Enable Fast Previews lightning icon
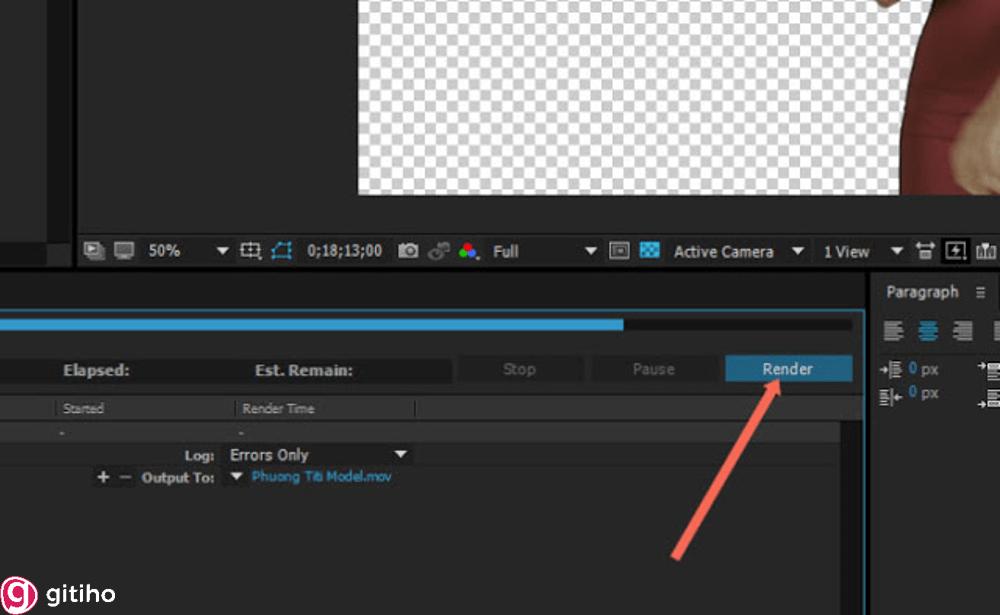This screenshot has width=1000, height=615. coord(955,251)
